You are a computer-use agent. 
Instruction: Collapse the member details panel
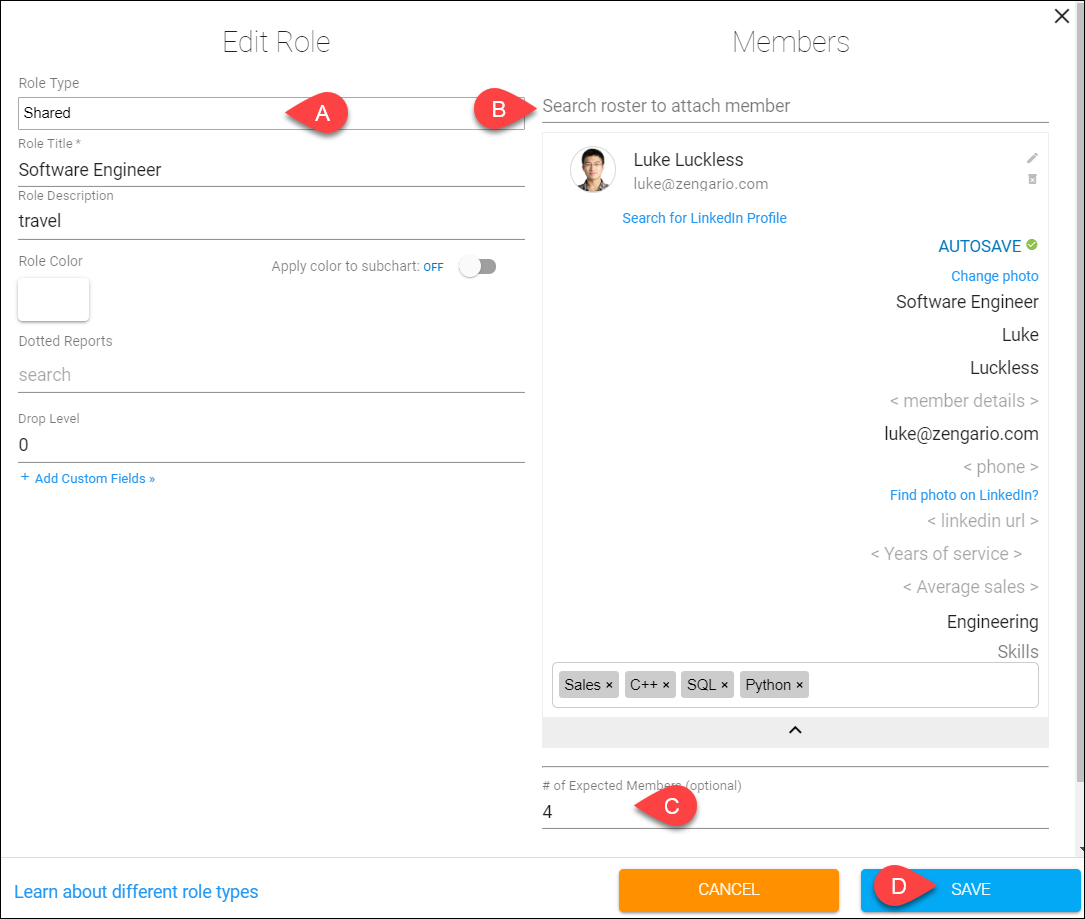pyautogui.click(x=795, y=731)
